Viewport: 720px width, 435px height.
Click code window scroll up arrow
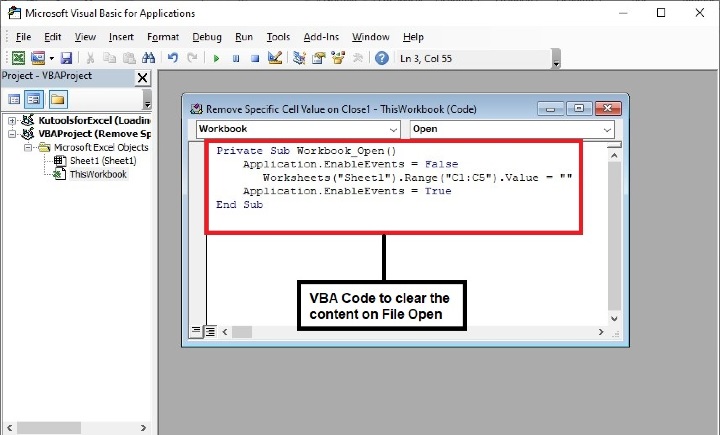614,156
